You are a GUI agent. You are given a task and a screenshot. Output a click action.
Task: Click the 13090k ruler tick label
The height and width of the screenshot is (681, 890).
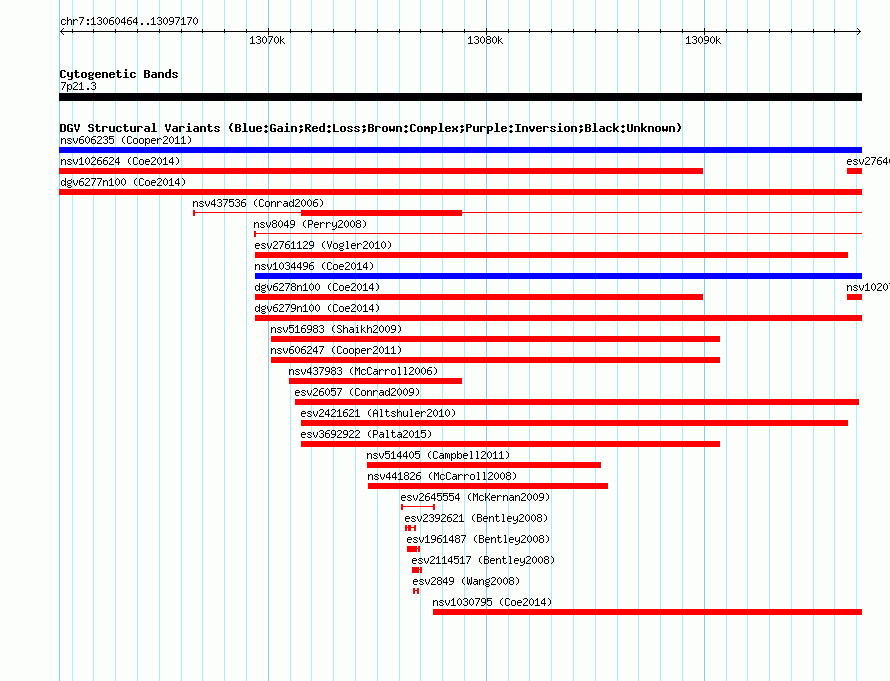point(703,40)
